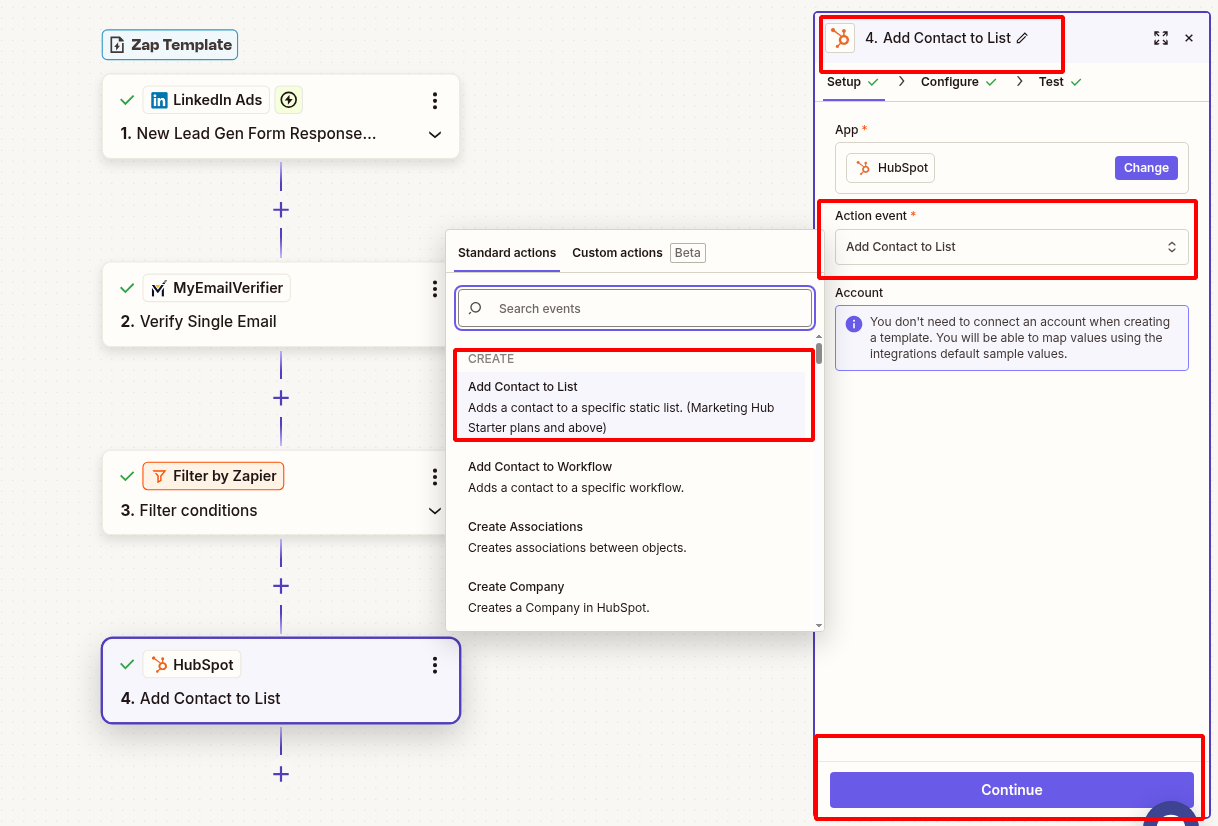Click the plus icon below the HubSpot step
Screen dimensions: 1218x826
[x=281, y=774]
